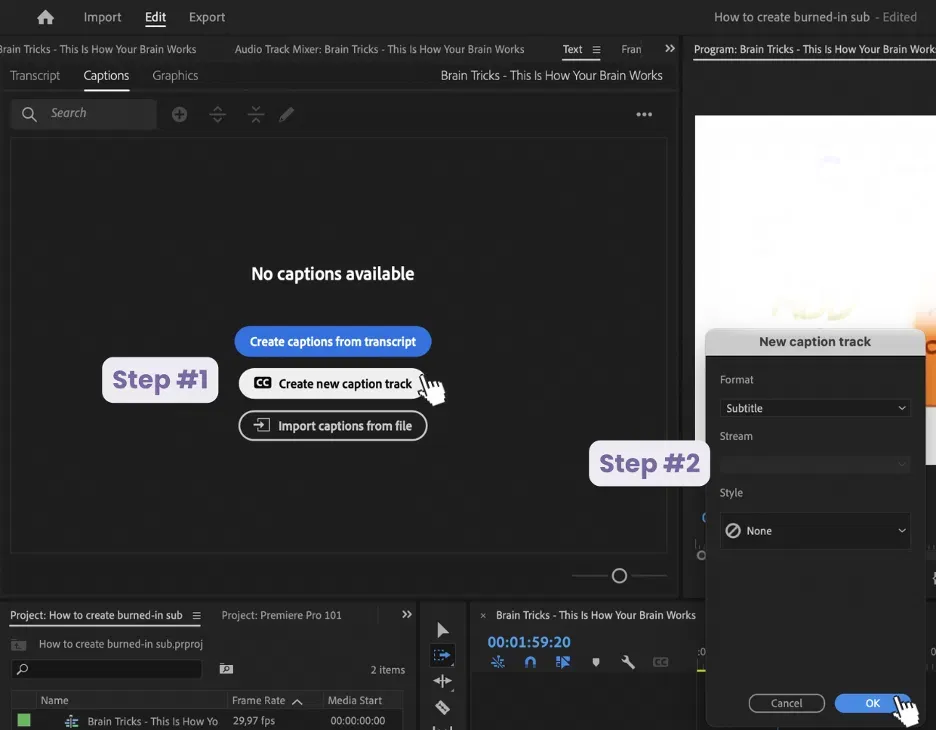936x730 pixels.
Task: Select the Ripple Edit tool
Action: click(x=442, y=681)
